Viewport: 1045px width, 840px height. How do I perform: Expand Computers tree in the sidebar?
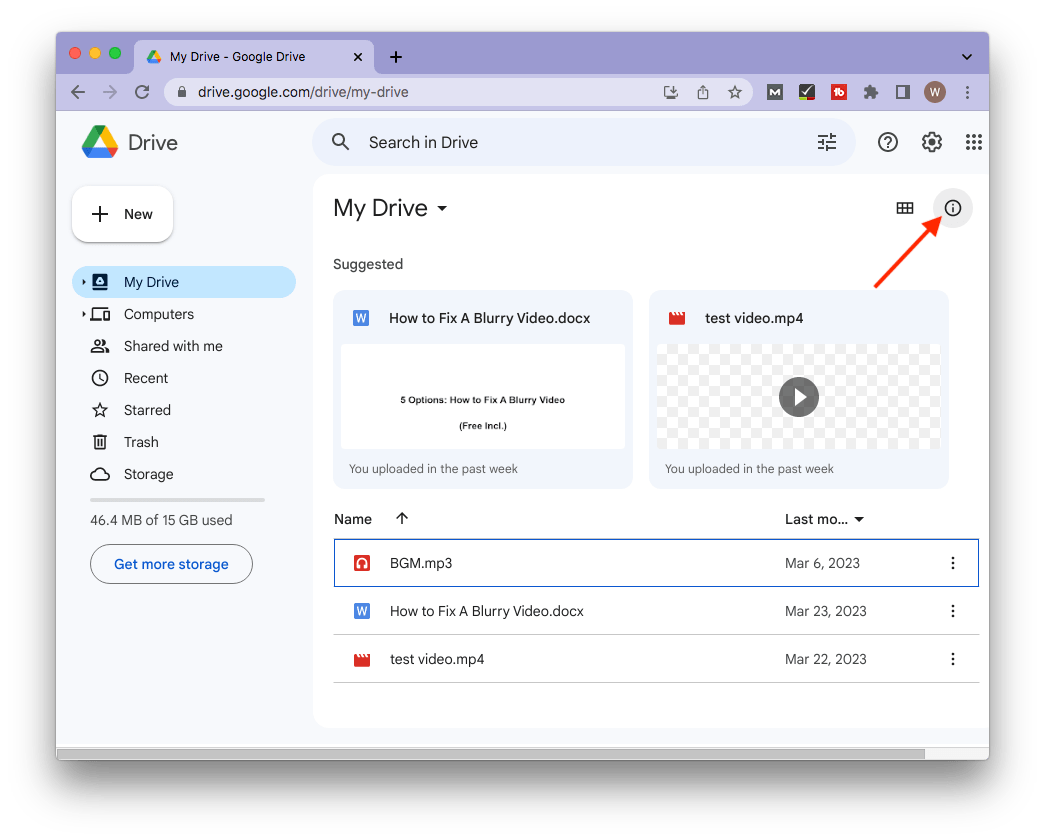coord(84,314)
